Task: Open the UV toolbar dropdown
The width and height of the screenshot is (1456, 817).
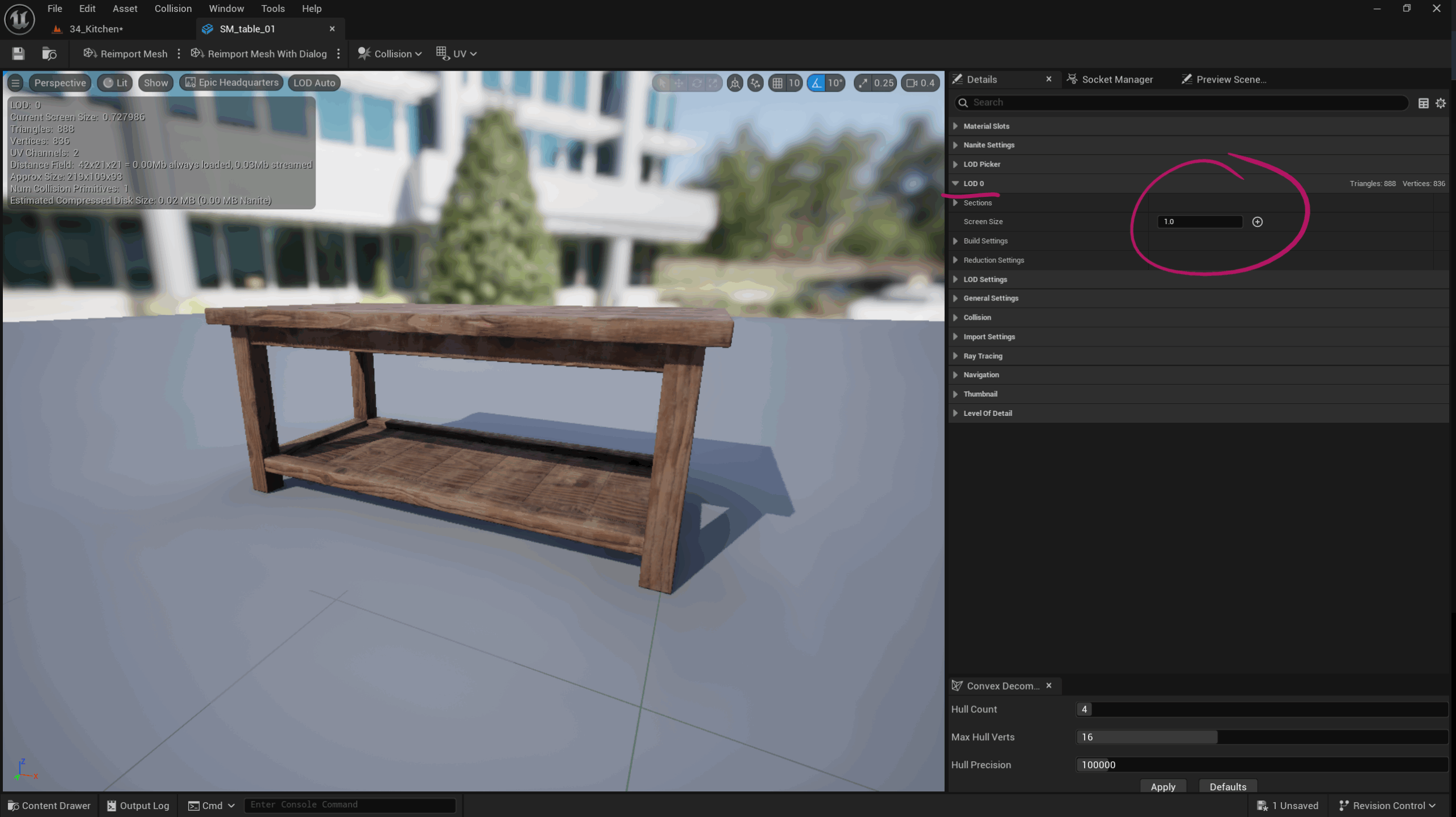Action: tap(456, 54)
